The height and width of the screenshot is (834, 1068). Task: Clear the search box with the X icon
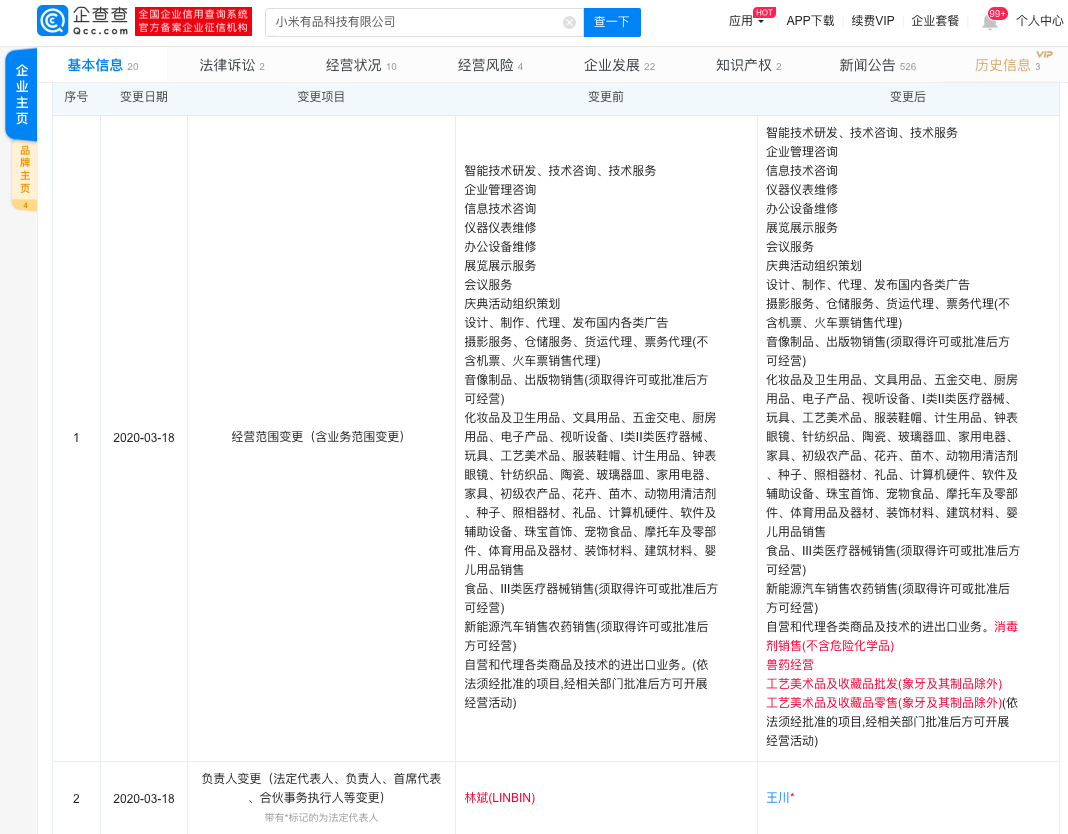pyautogui.click(x=569, y=22)
